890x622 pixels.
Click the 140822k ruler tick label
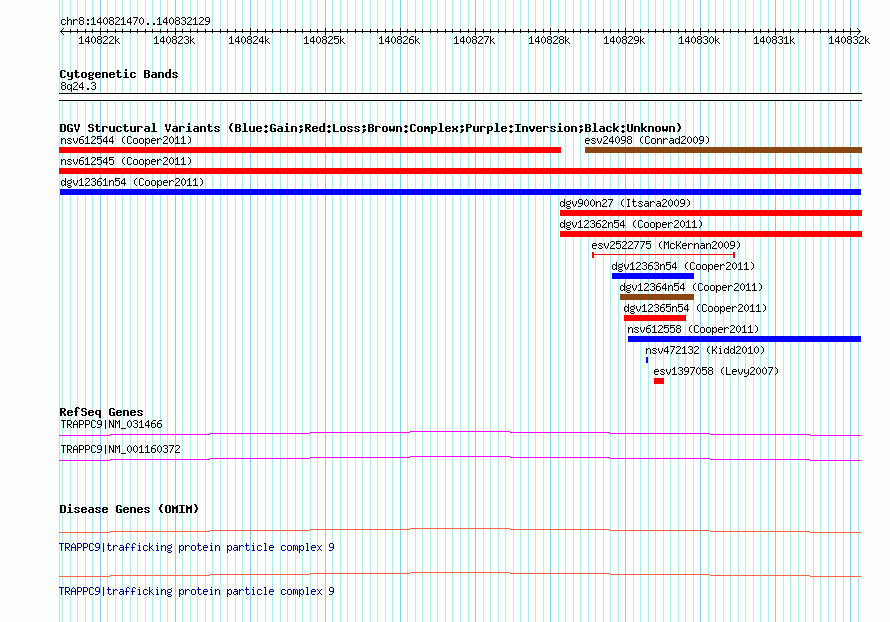point(99,40)
